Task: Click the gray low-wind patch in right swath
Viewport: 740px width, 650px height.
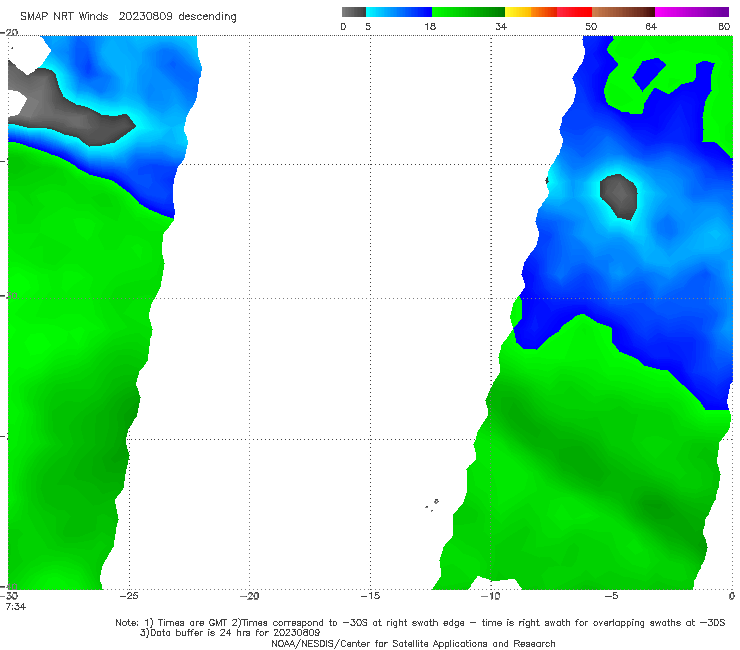Action: [619, 196]
